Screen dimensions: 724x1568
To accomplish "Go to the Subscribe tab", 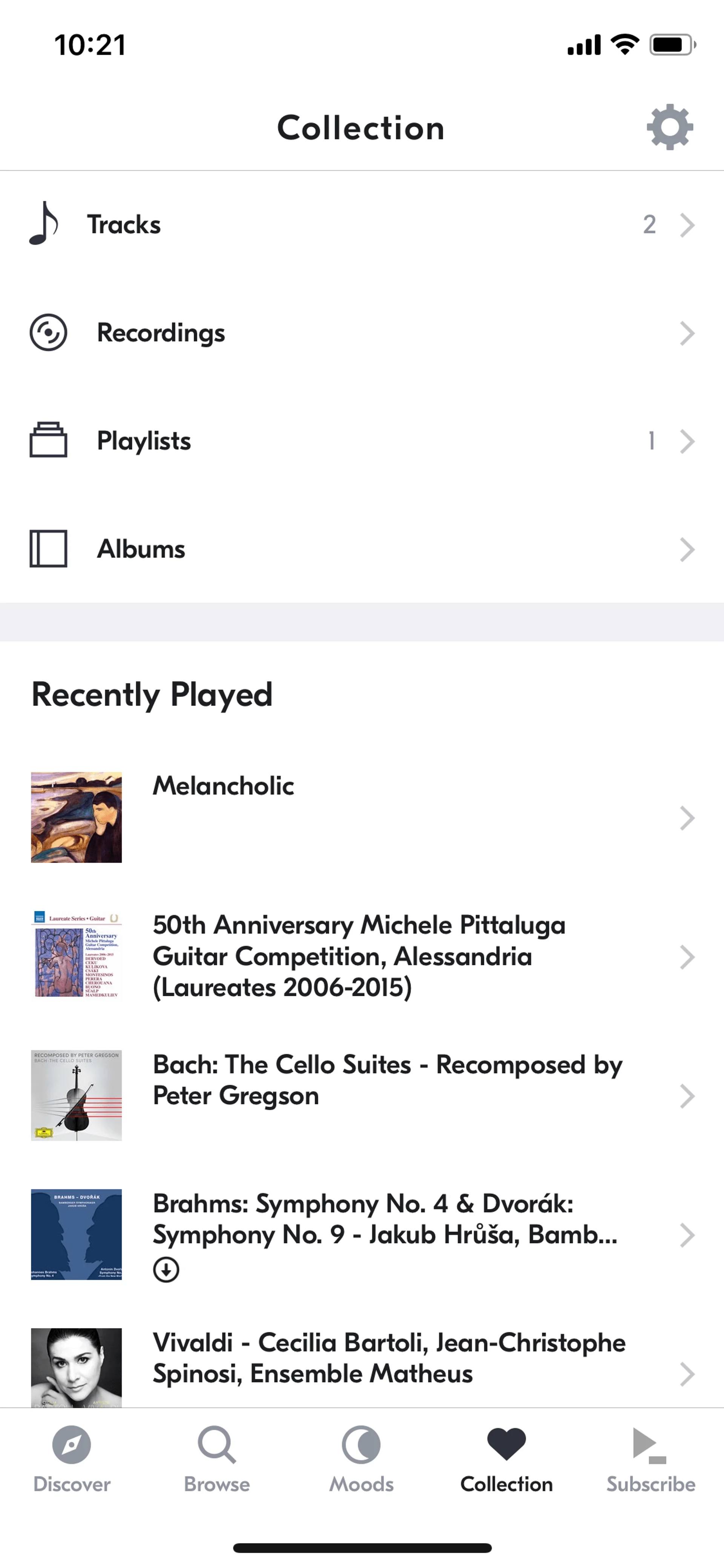I will pos(650,1457).
